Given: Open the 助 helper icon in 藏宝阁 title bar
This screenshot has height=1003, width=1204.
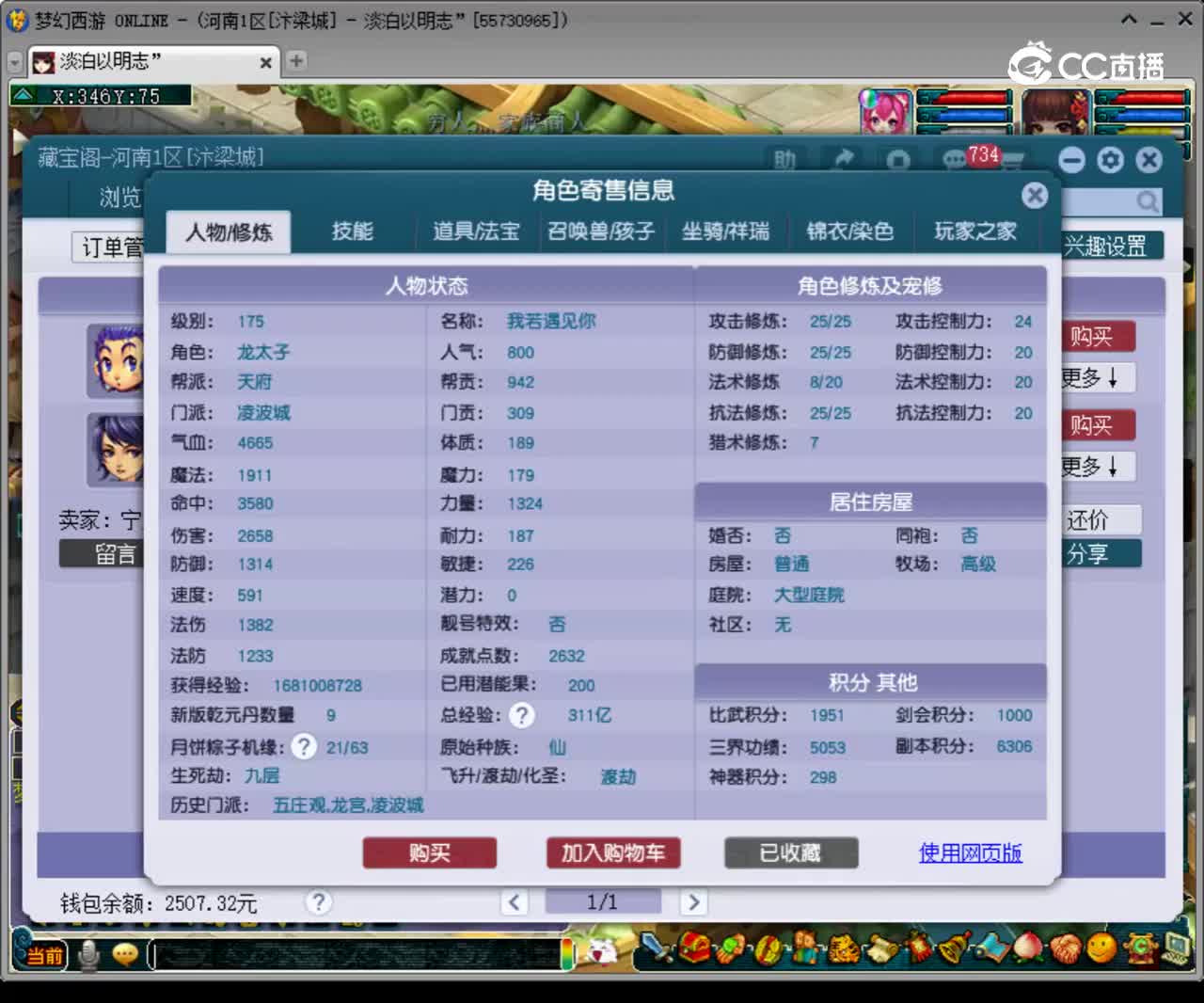Looking at the screenshot, I should (x=784, y=160).
